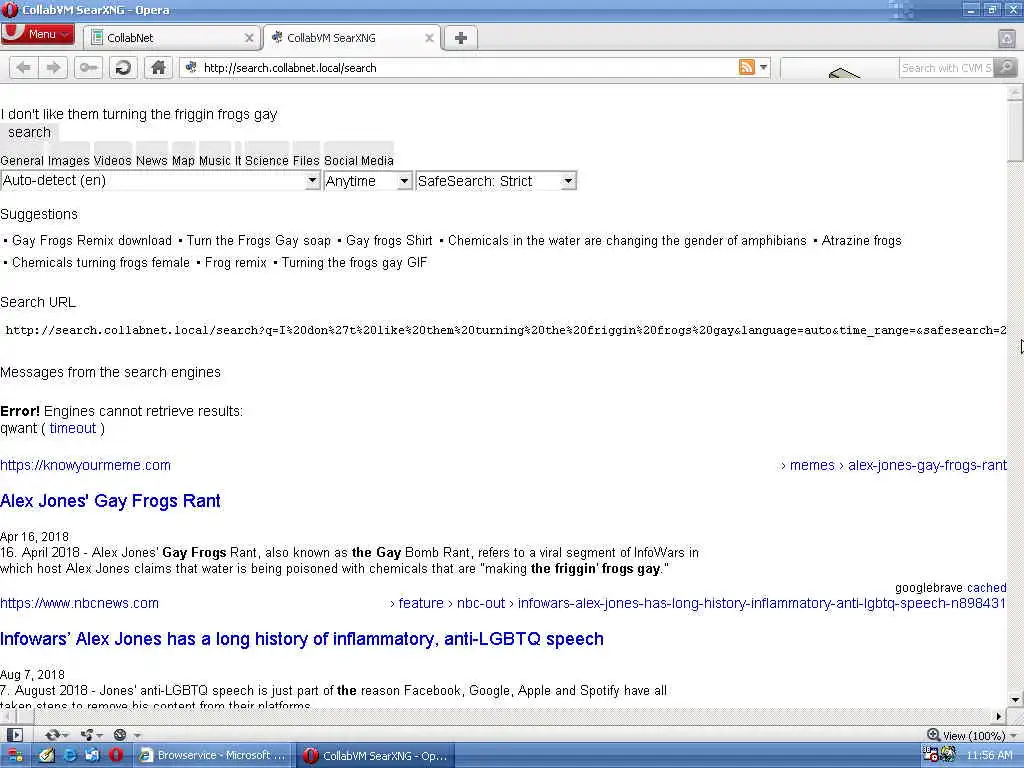
Task: Click the Opera Link sync icon
Action: click(x=55, y=735)
